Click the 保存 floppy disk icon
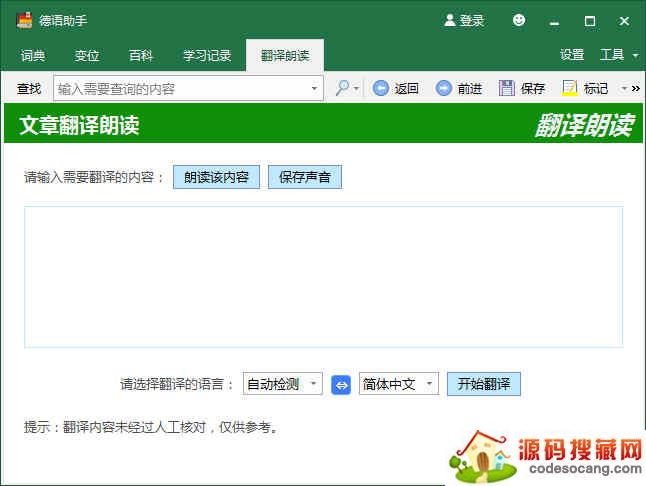This screenshot has height=486, width=646. click(507, 88)
